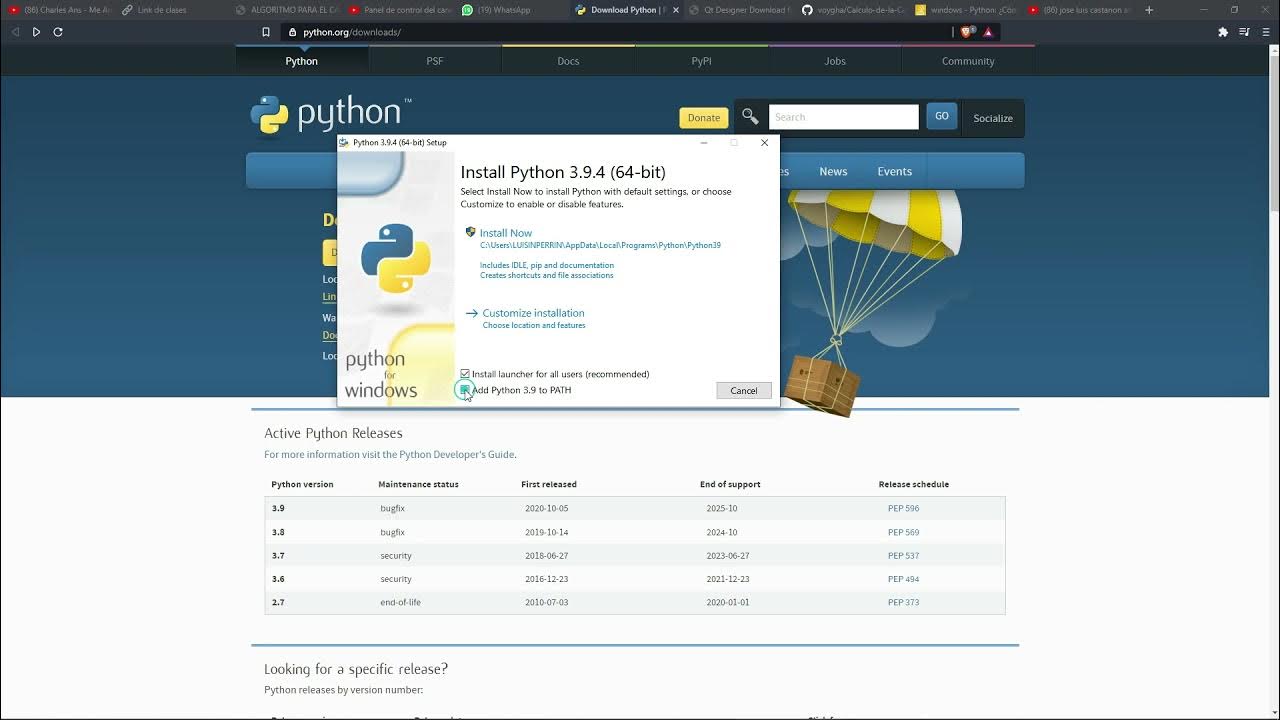1280x720 pixels.
Task: Click the shield icon beside Install Now
Action: 470,232
